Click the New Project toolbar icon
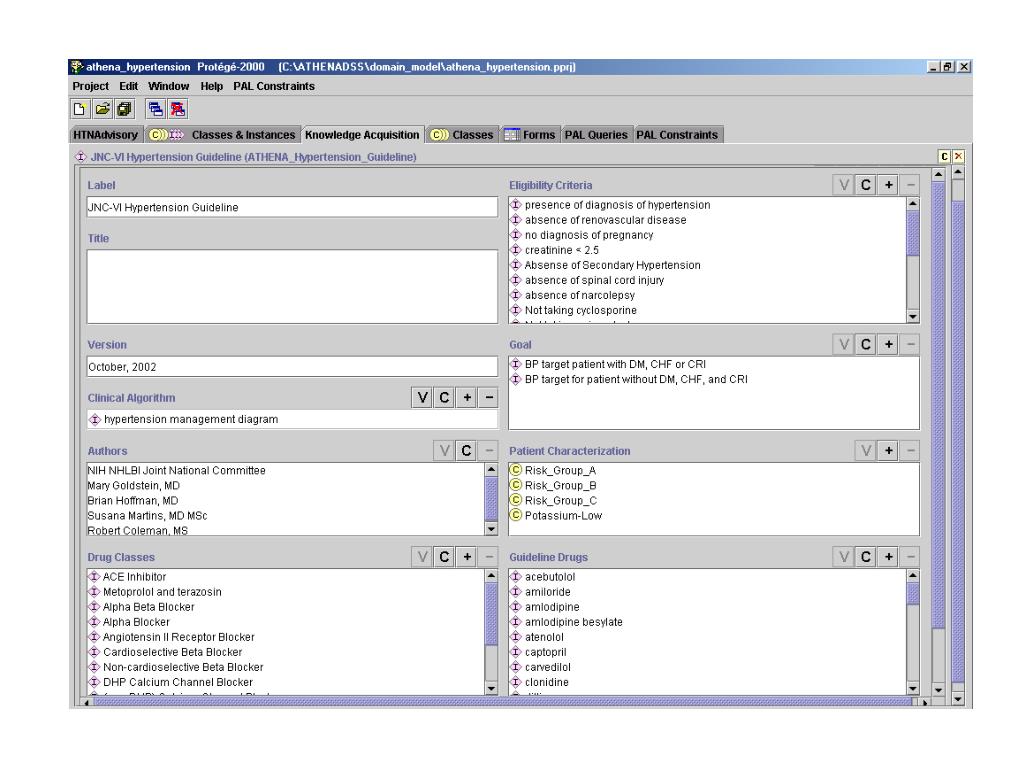Image resolution: width=1024 pixels, height=768 pixels. 80,109
